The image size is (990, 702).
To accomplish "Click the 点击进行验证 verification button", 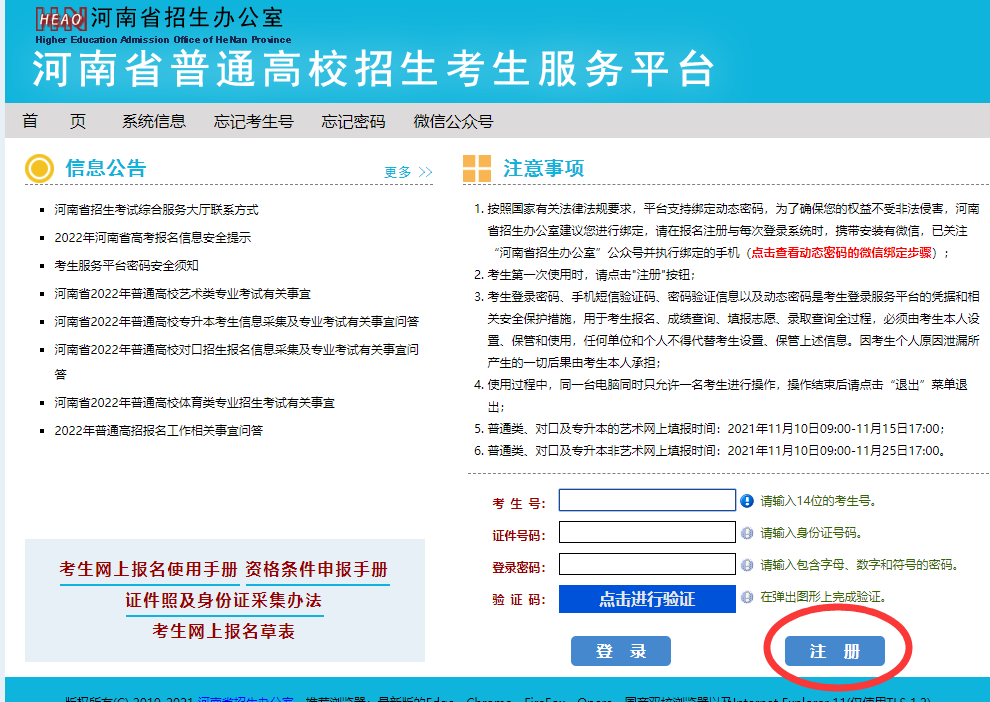I will (646, 599).
